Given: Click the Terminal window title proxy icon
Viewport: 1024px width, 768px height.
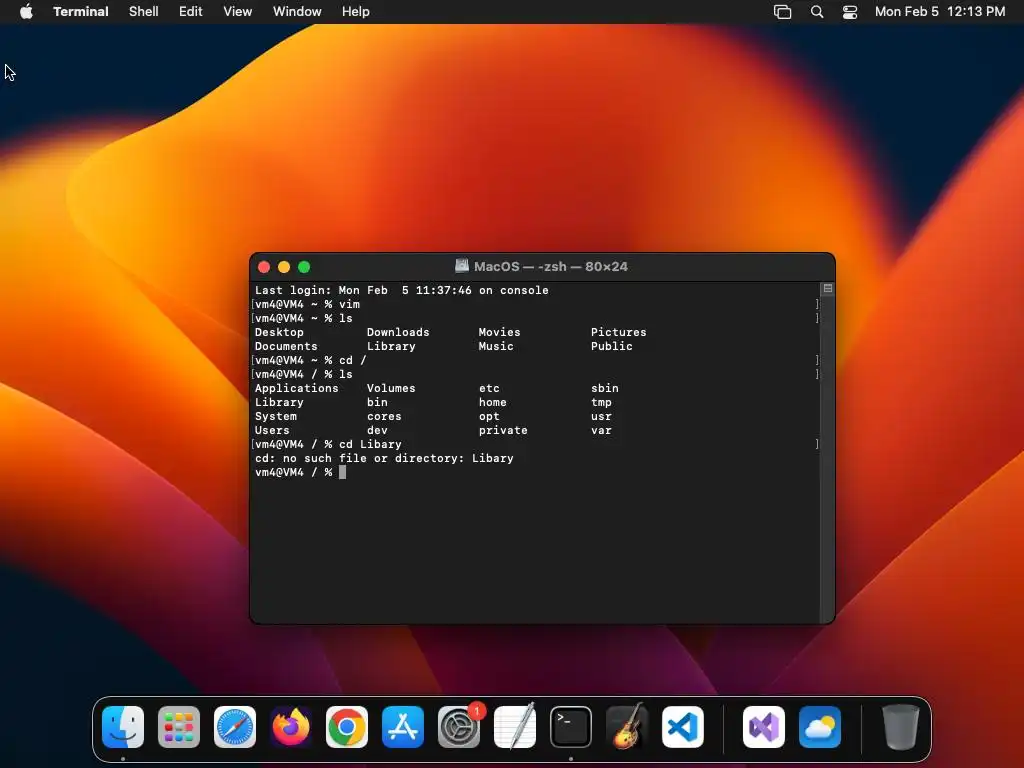Looking at the screenshot, I should point(462,266).
